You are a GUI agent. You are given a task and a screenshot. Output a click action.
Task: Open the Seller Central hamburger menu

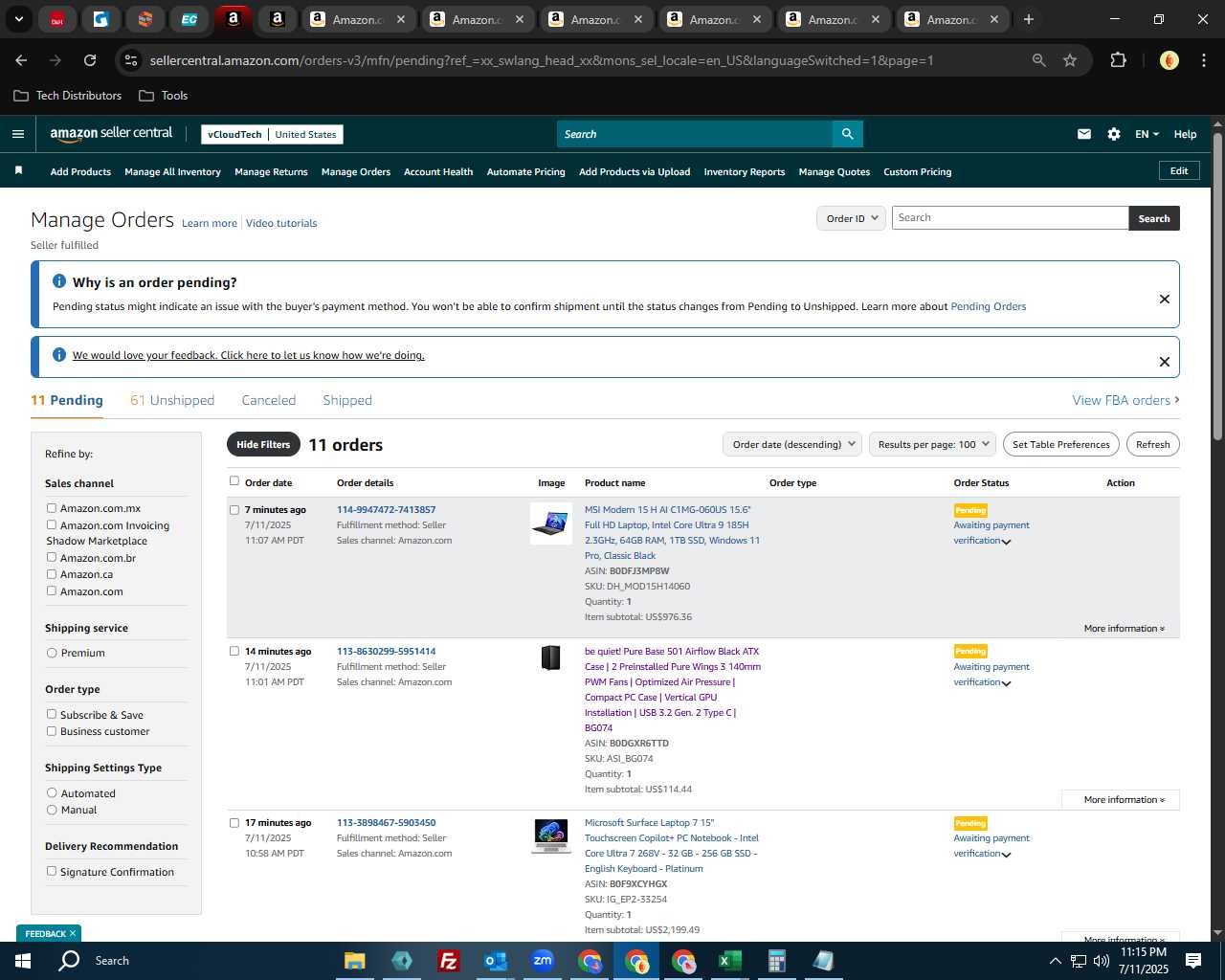(x=17, y=134)
